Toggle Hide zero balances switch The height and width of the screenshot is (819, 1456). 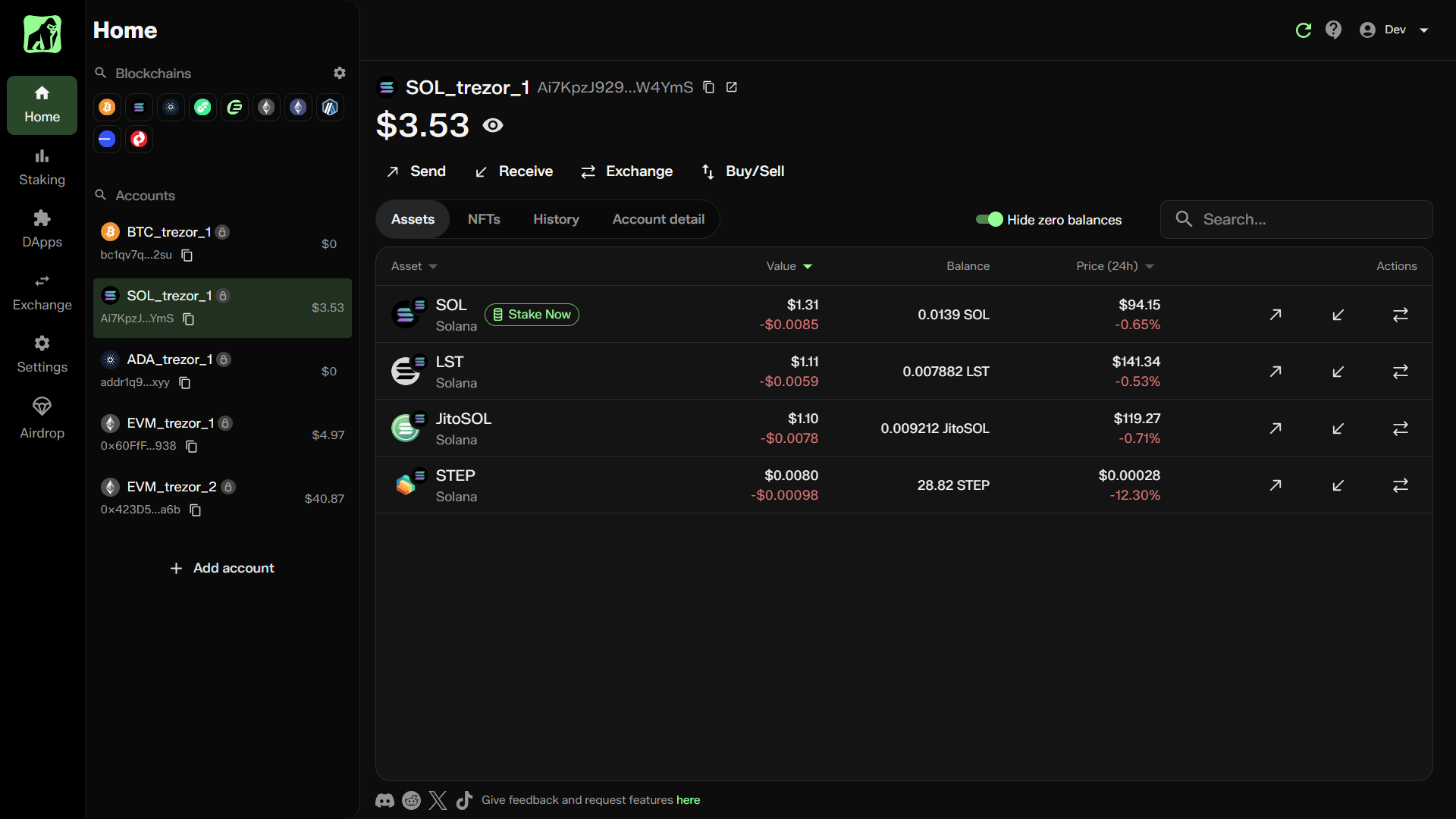(989, 219)
